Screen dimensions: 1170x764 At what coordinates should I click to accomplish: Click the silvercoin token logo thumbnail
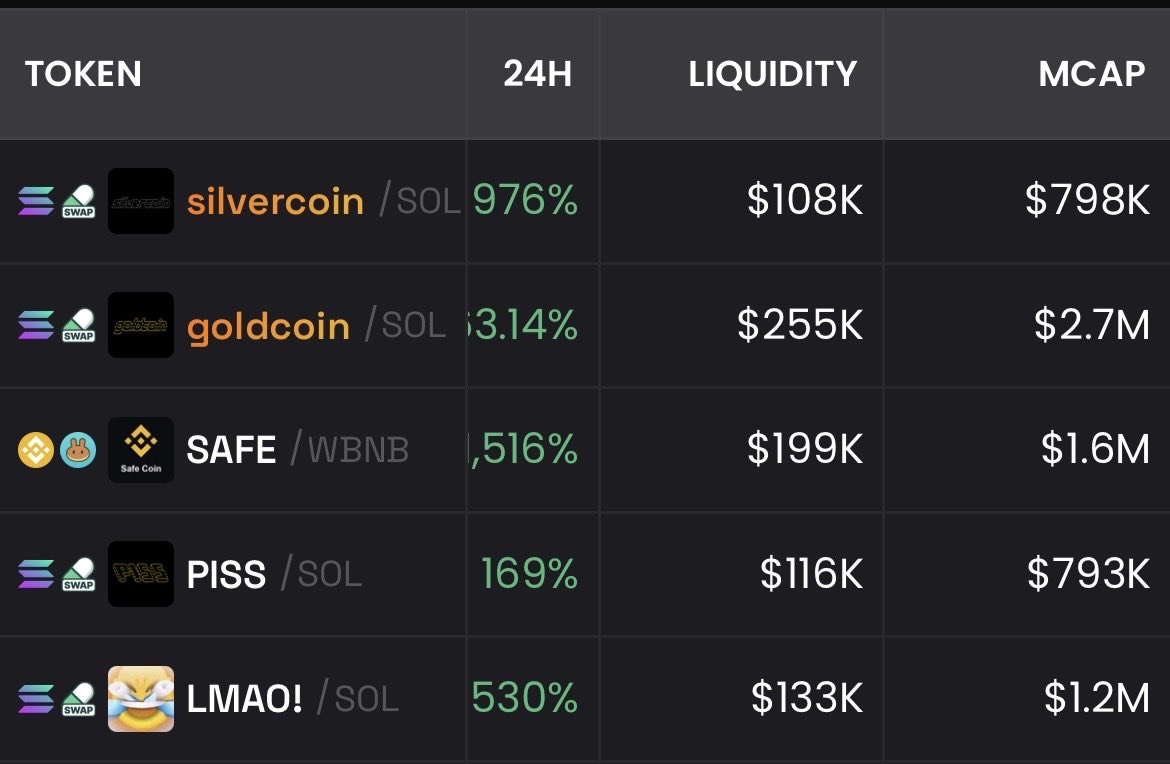[x=140, y=201]
